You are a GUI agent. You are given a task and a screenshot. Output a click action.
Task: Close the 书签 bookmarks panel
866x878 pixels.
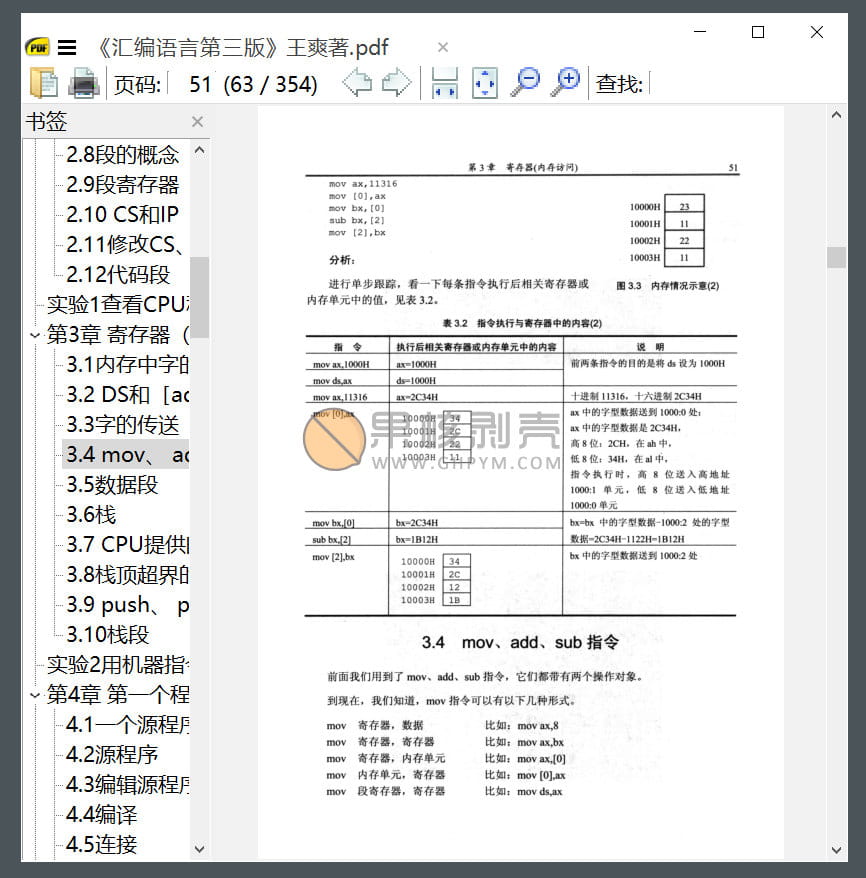(197, 122)
